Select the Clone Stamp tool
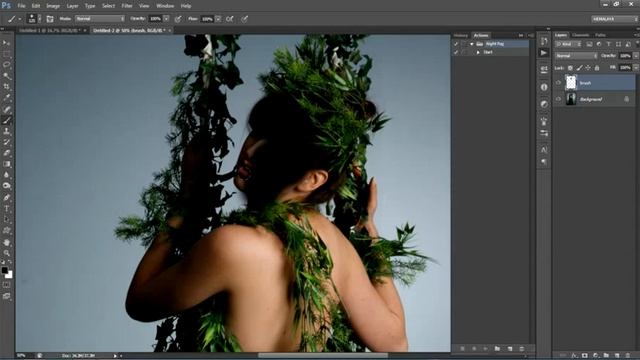Screen dimensions: 640x360 (x=7, y=131)
